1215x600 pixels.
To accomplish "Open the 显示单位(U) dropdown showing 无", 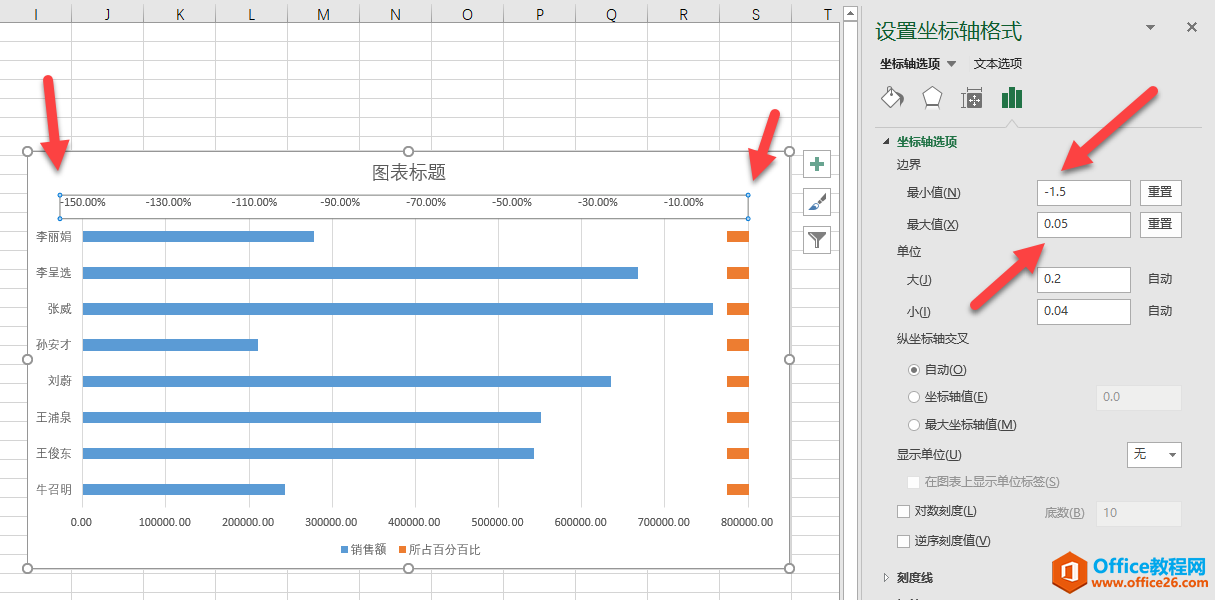I will coord(1154,455).
